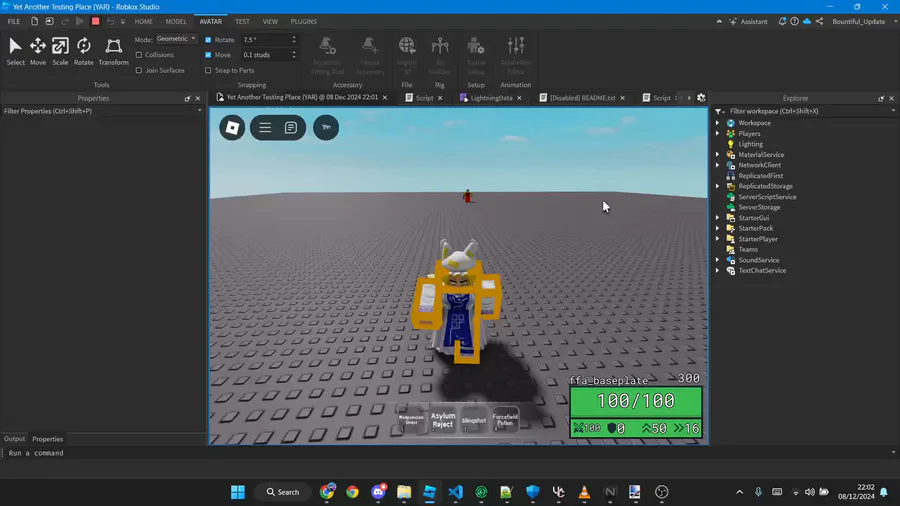Open Visual Studio Code from taskbar
Image resolution: width=900 pixels, height=506 pixels.
click(x=456, y=492)
